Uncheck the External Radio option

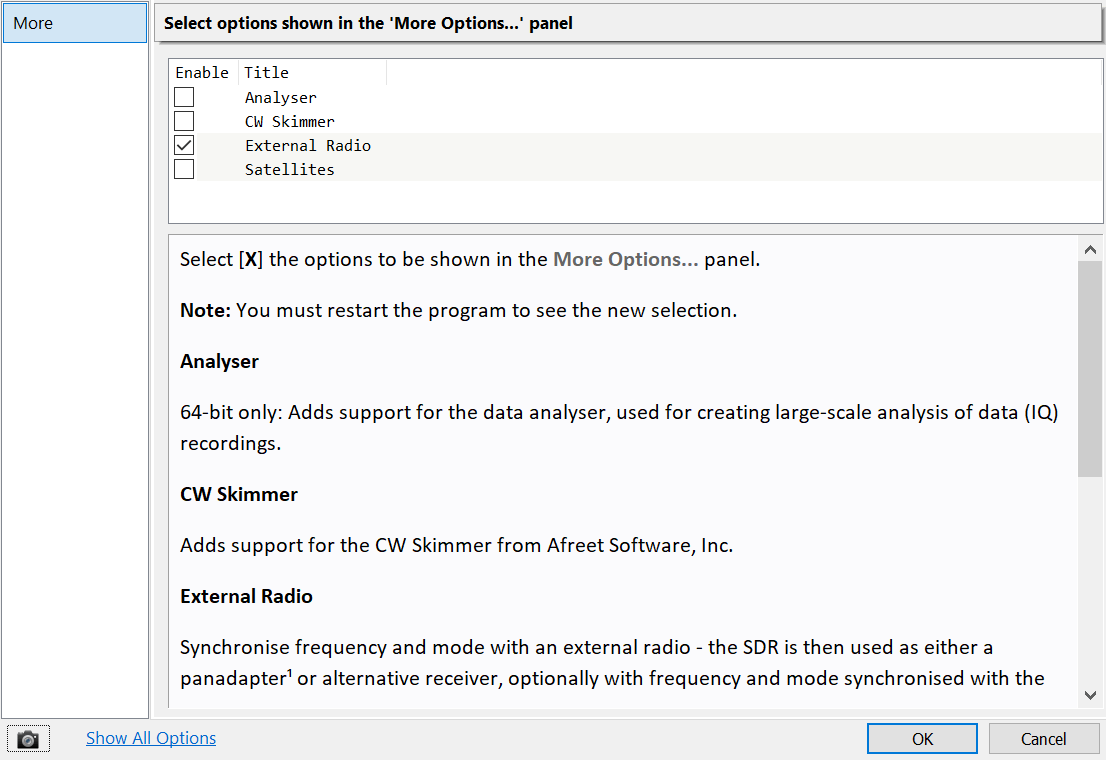point(184,145)
